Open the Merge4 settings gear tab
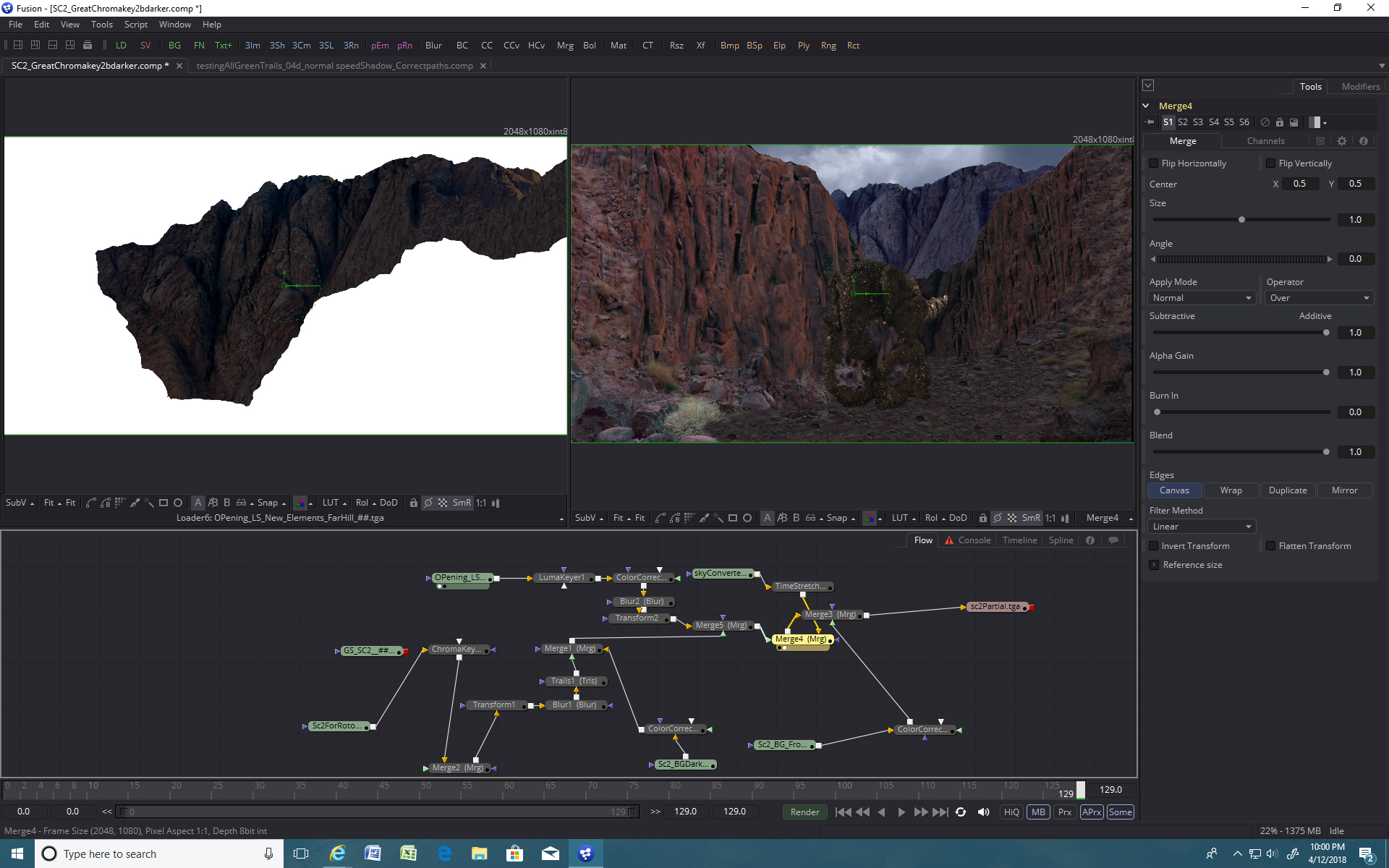This screenshot has height=868, width=1389. [x=1342, y=141]
